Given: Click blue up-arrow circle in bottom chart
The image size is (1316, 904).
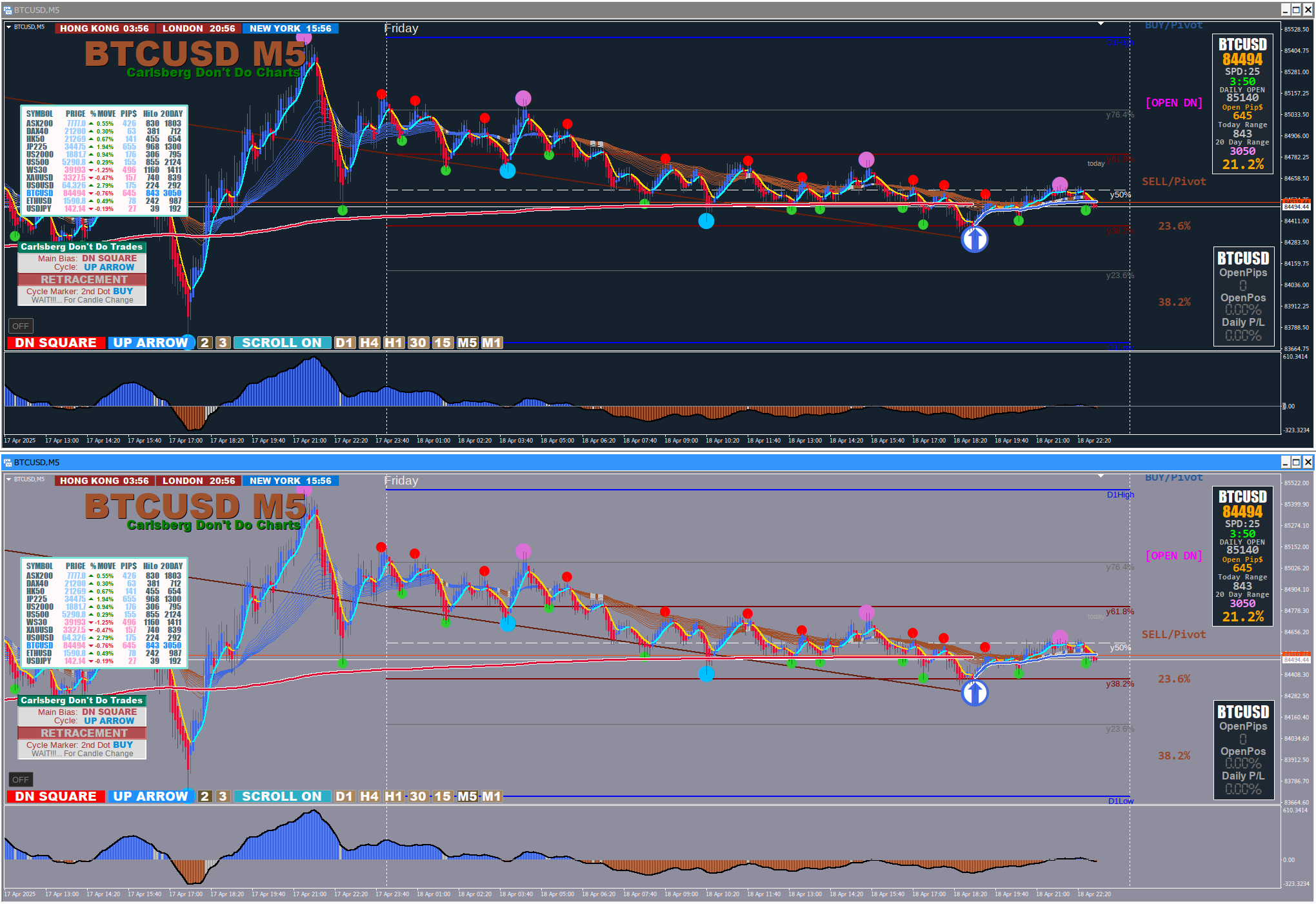Looking at the screenshot, I should (974, 693).
